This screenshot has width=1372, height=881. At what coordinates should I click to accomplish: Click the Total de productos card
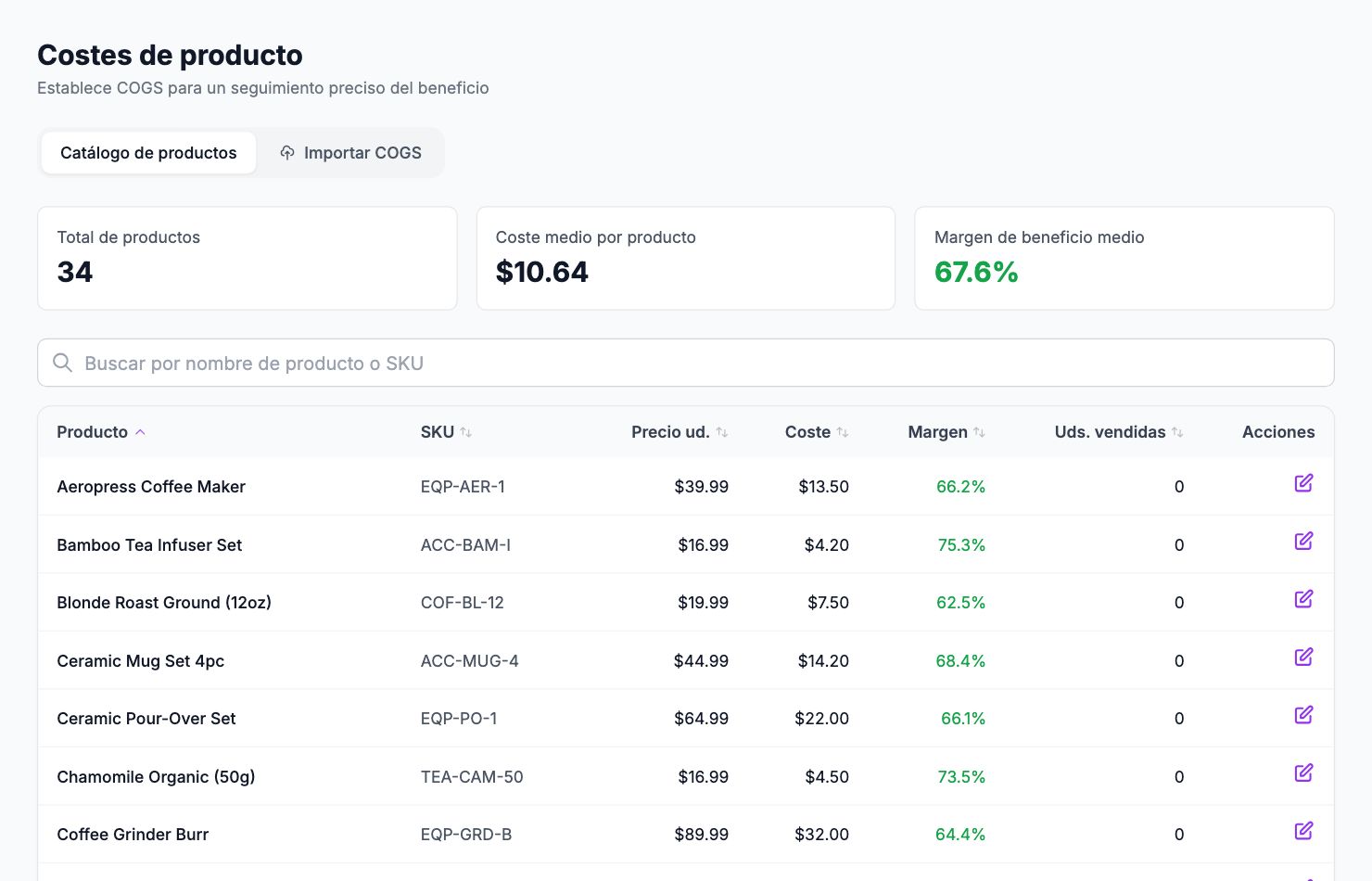pos(248,258)
